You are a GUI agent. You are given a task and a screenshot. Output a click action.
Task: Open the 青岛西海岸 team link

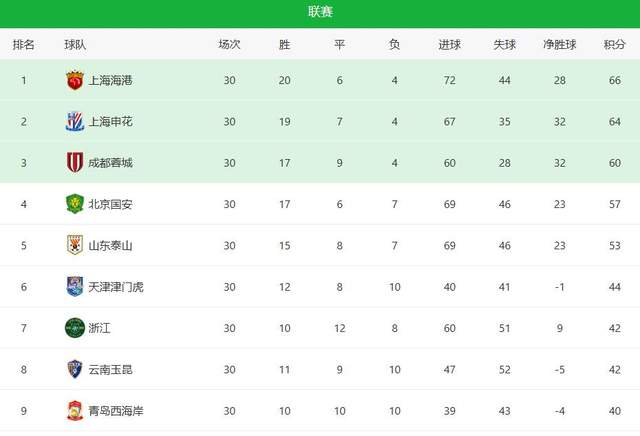coord(117,410)
